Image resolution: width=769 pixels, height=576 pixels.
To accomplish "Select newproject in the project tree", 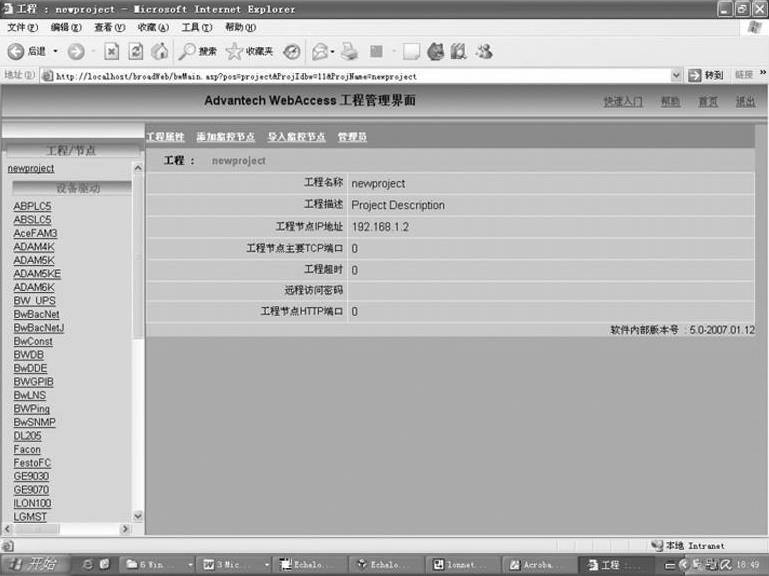I will tap(31, 168).
